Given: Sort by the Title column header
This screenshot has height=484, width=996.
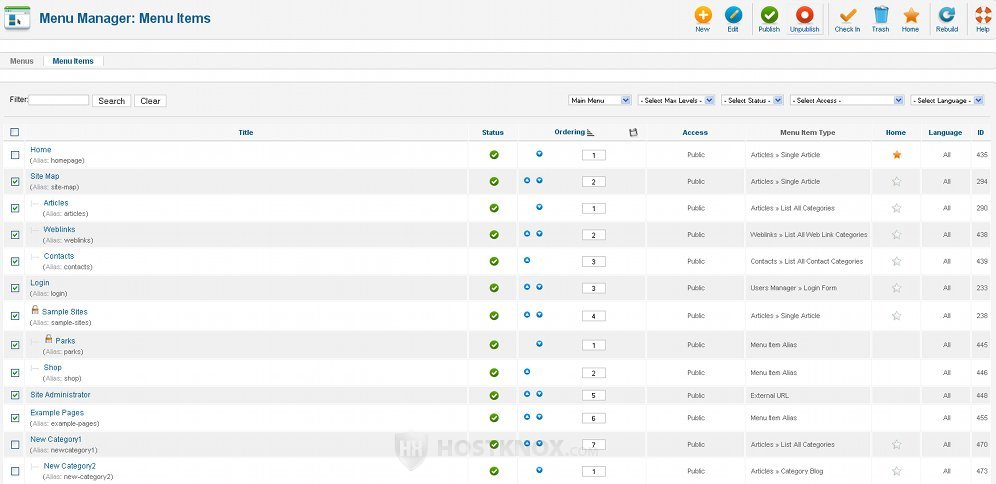Looking at the screenshot, I should point(246,133).
